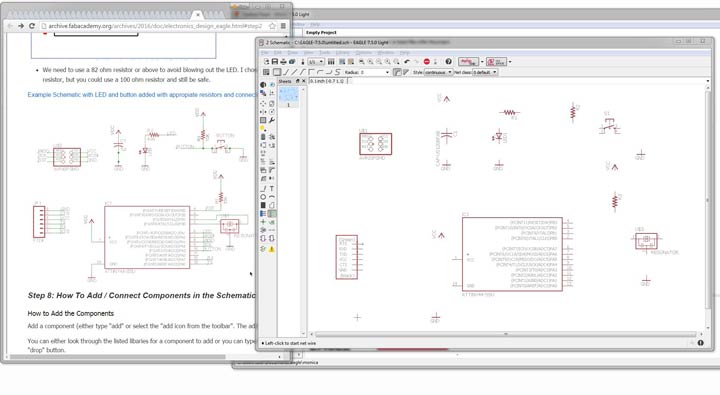Choose the third wire bend style
The width and height of the screenshot is (720, 395).
pyautogui.click(x=294, y=72)
